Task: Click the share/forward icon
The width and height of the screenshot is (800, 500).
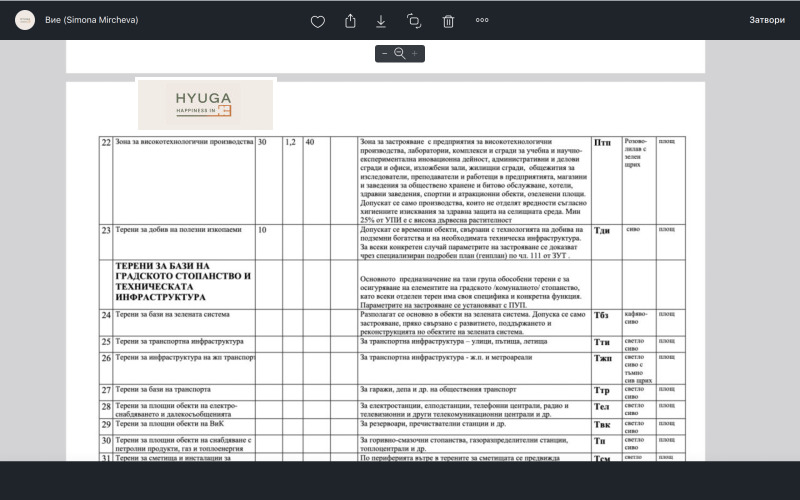Action: [350, 20]
